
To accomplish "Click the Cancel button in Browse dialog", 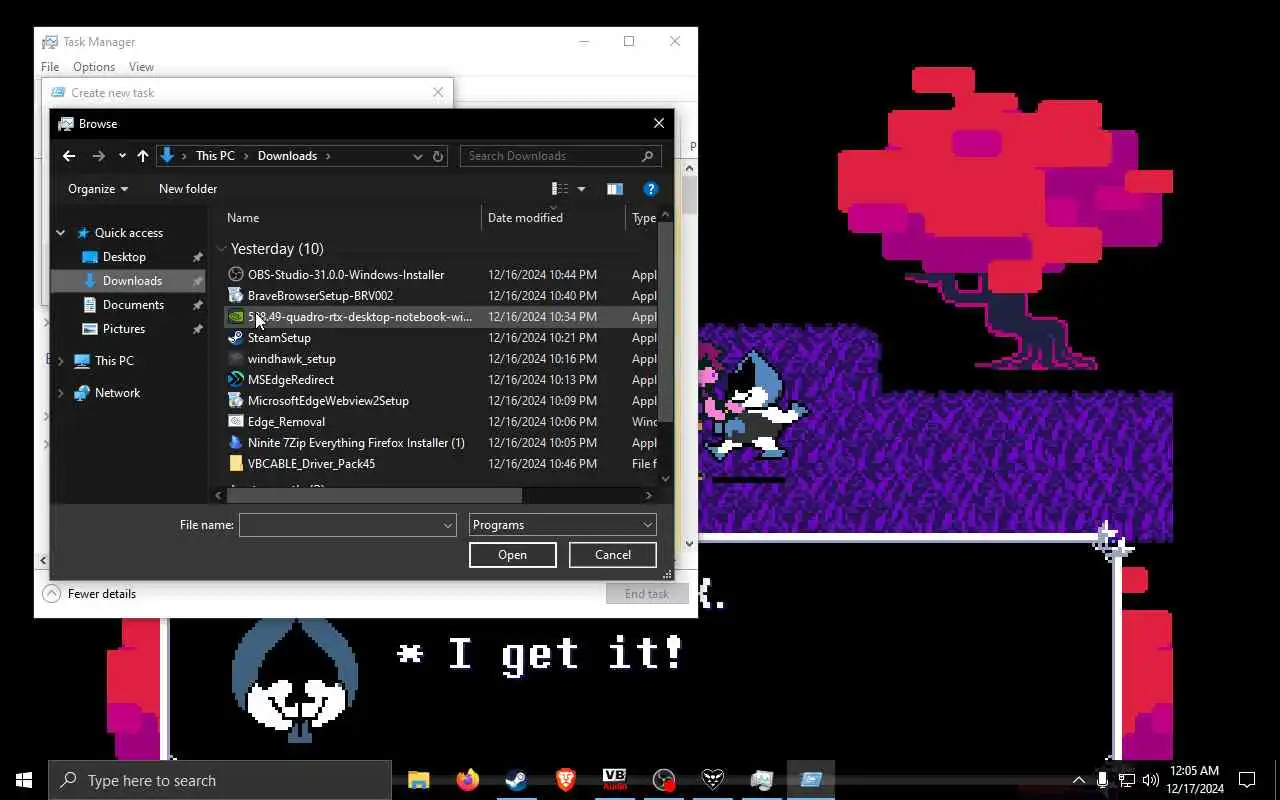I will [x=613, y=555].
